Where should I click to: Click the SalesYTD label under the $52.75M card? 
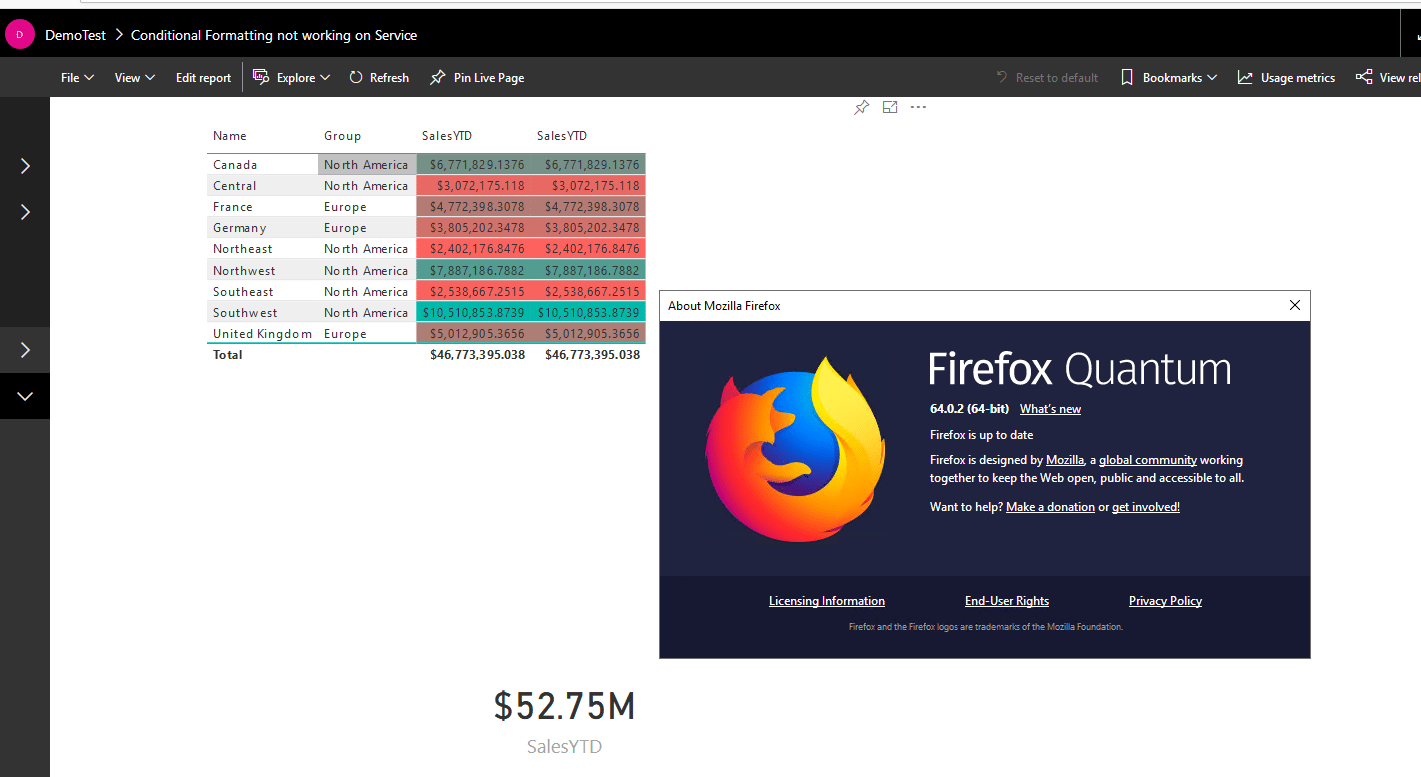[564, 747]
